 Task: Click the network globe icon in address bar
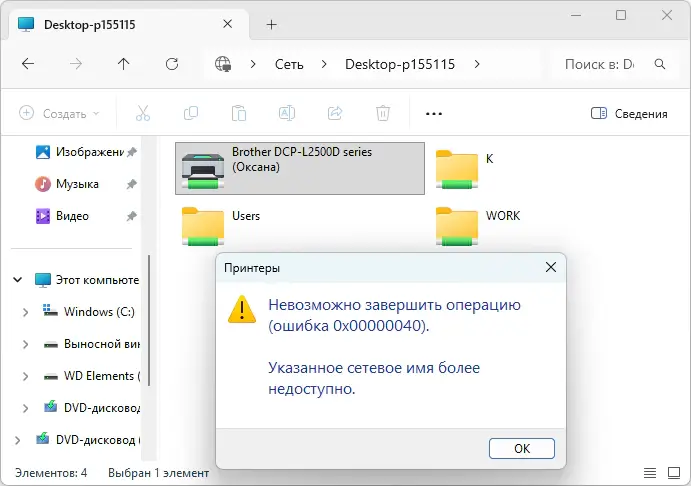pos(223,64)
